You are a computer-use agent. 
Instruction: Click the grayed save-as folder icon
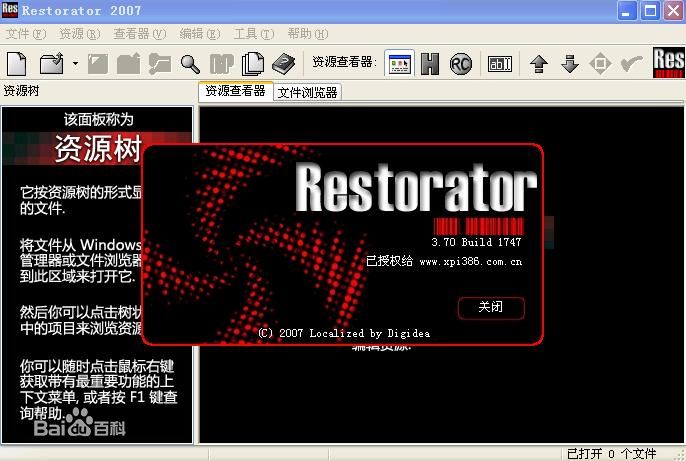click(129, 64)
